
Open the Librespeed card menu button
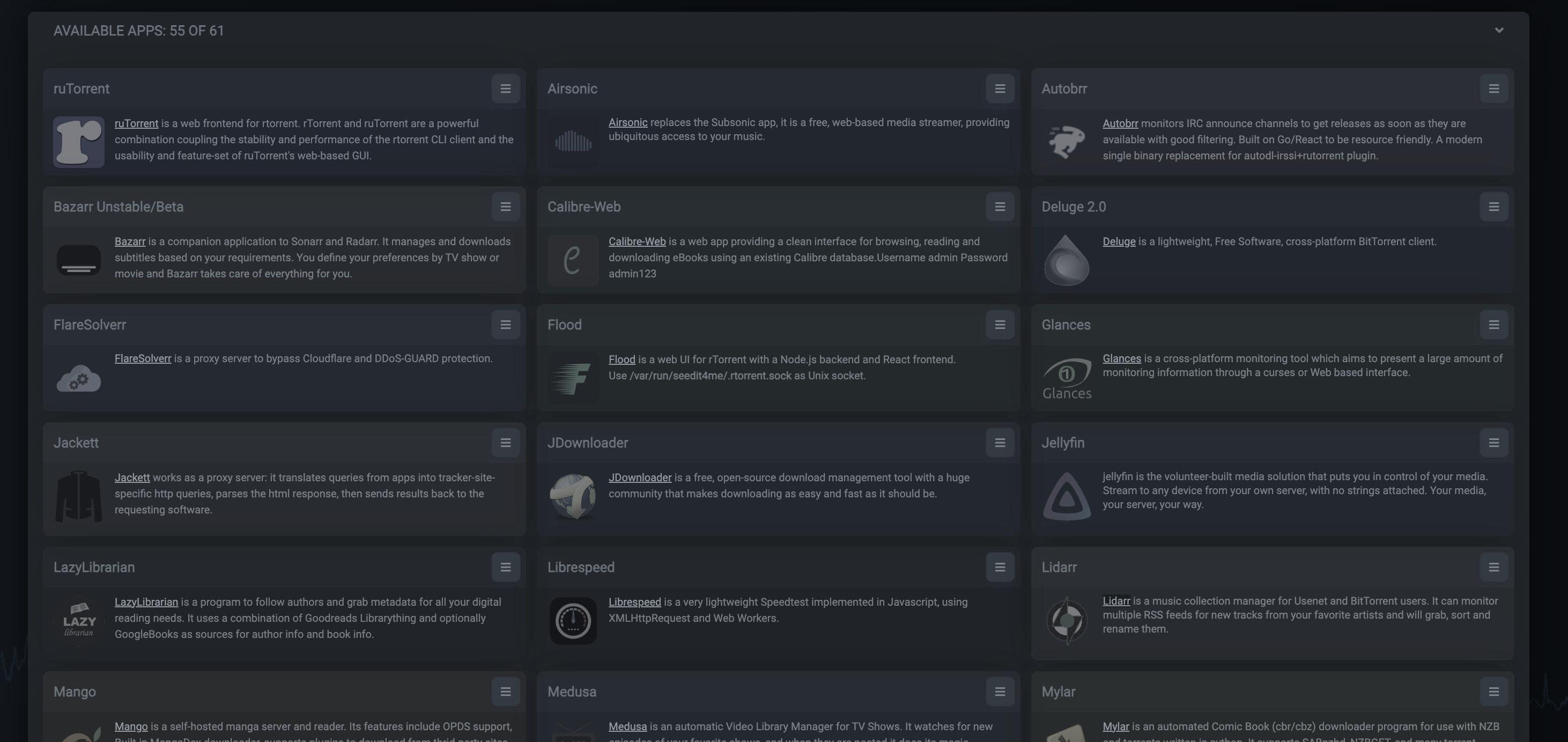pyautogui.click(x=1000, y=568)
